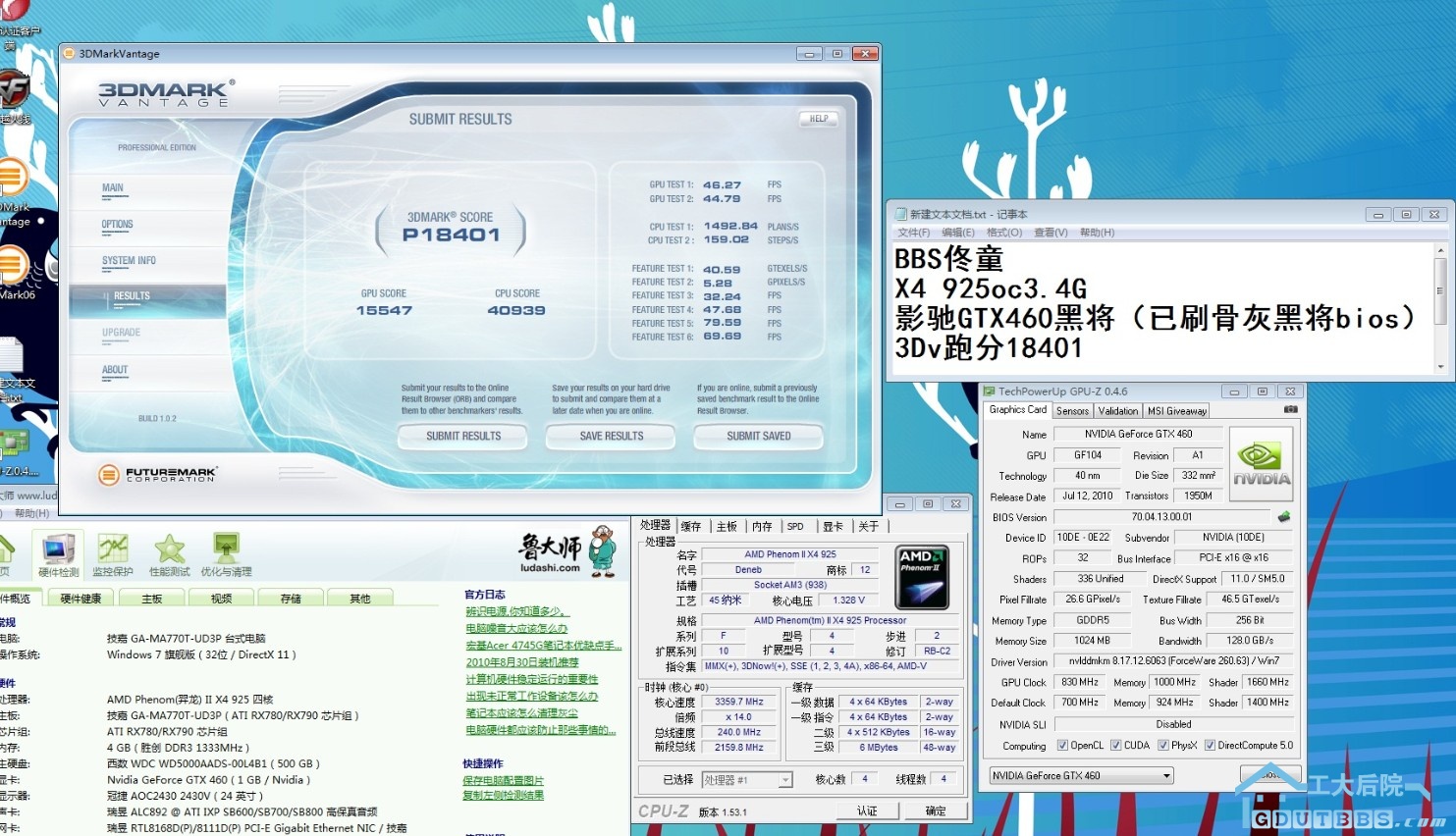The height and width of the screenshot is (836, 1456).
Task: Click the NVIDIA logo in GPU-Z
Action: [1261, 464]
